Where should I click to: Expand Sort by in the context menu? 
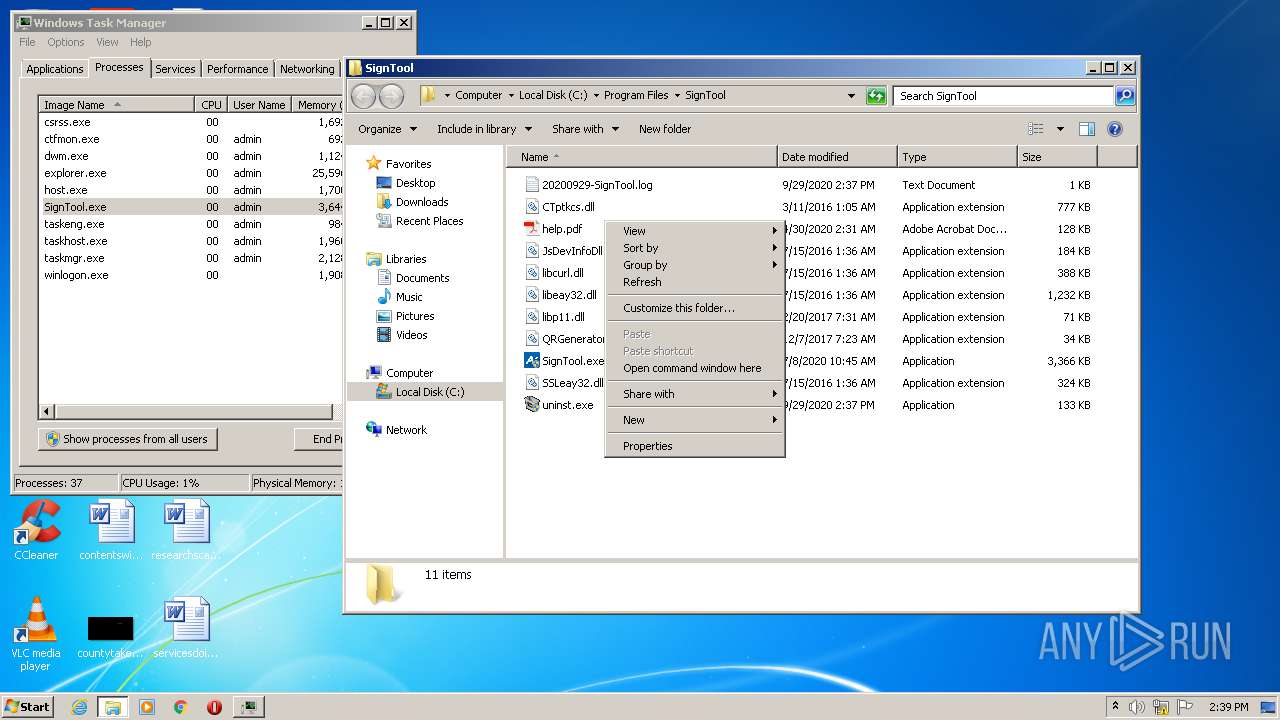[694, 248]
